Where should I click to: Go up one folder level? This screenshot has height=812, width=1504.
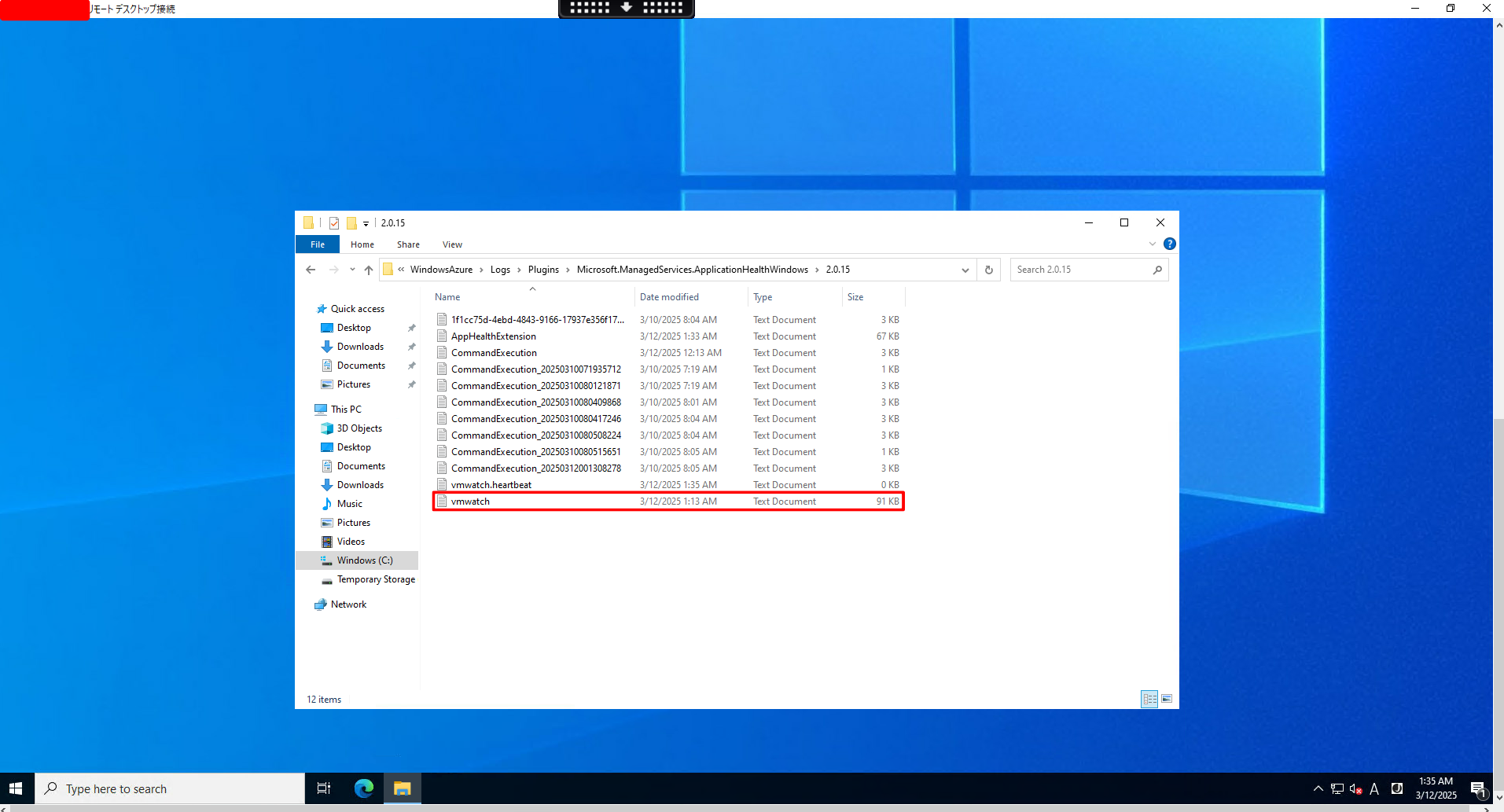(x=369, y=270)
